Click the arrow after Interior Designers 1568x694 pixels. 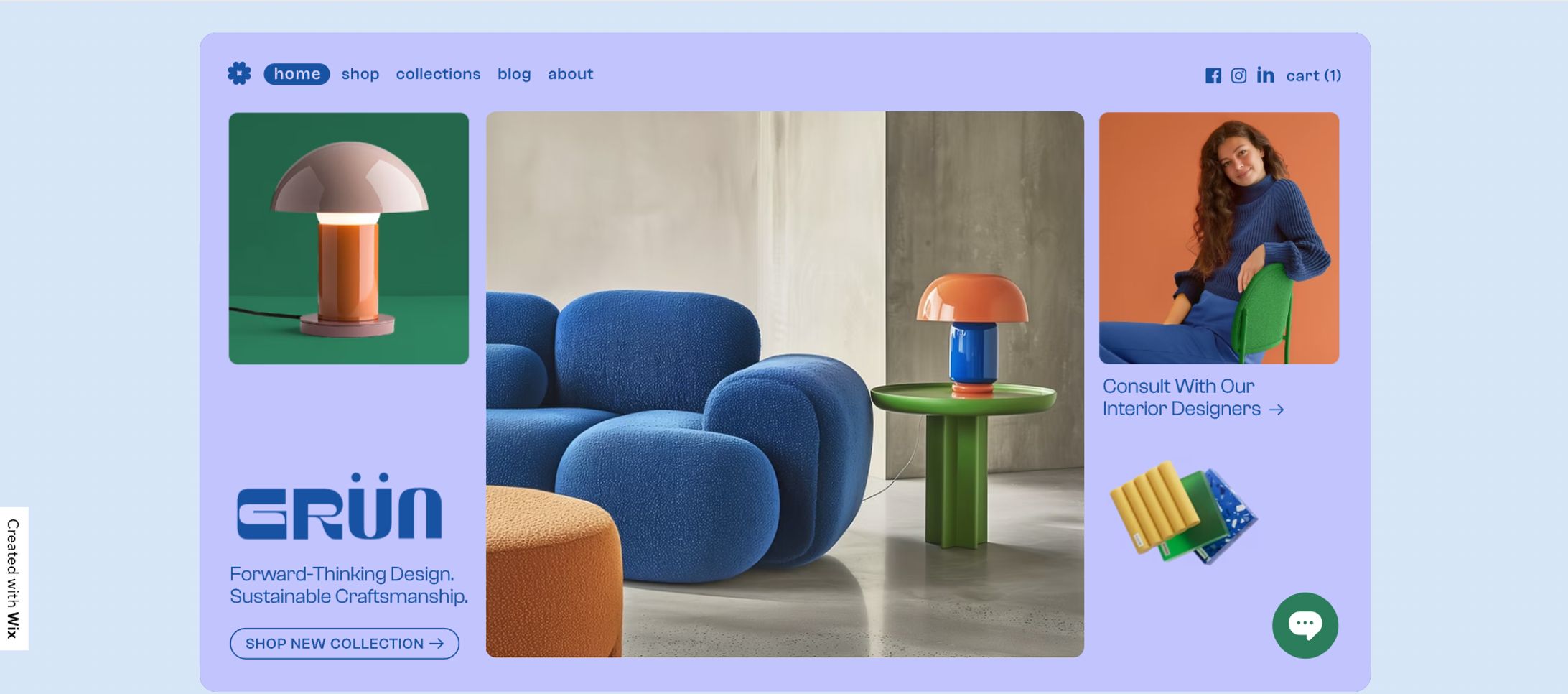[1276, 410]
